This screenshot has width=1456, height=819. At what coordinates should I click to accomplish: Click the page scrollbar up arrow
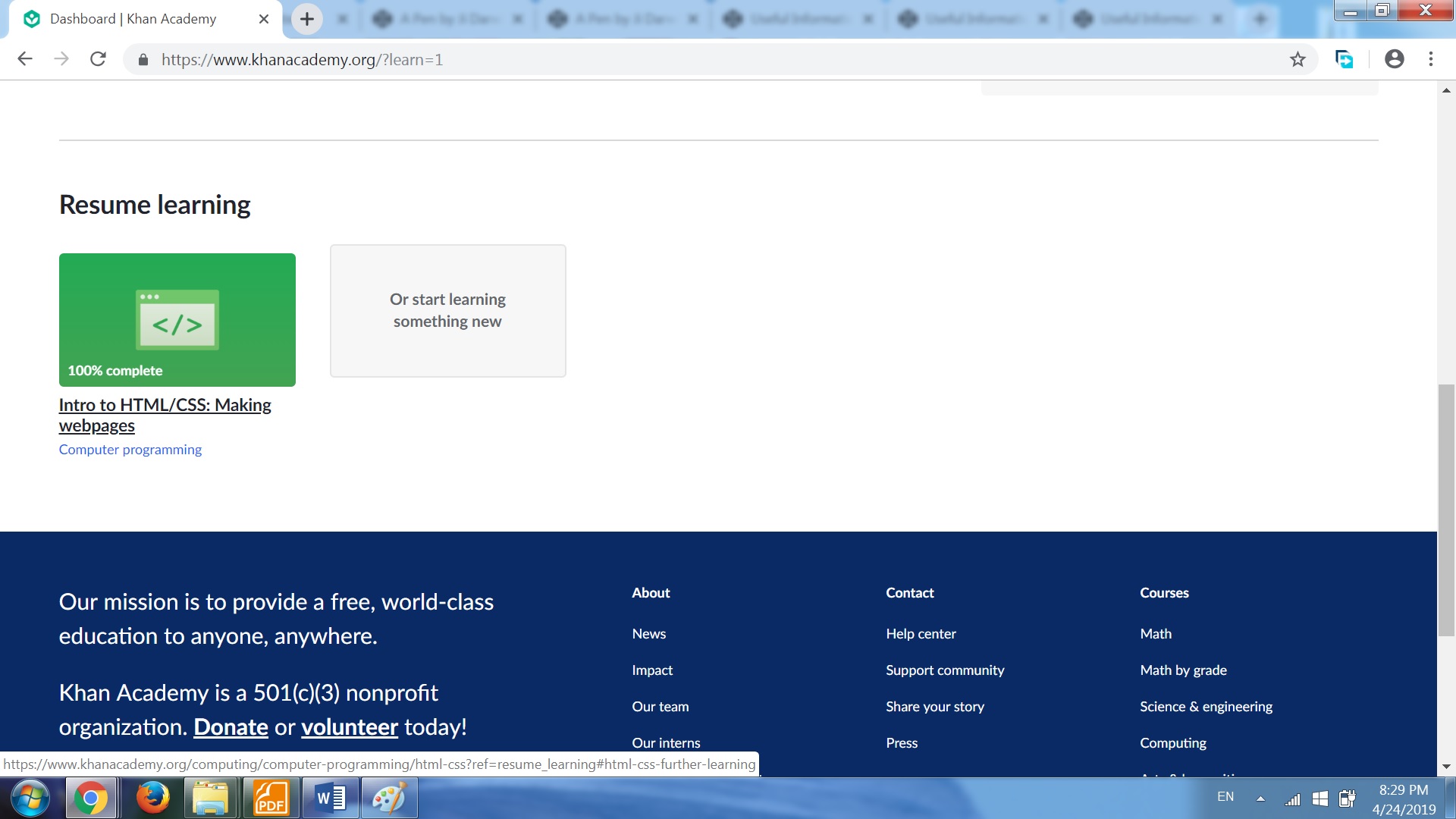1446,90
